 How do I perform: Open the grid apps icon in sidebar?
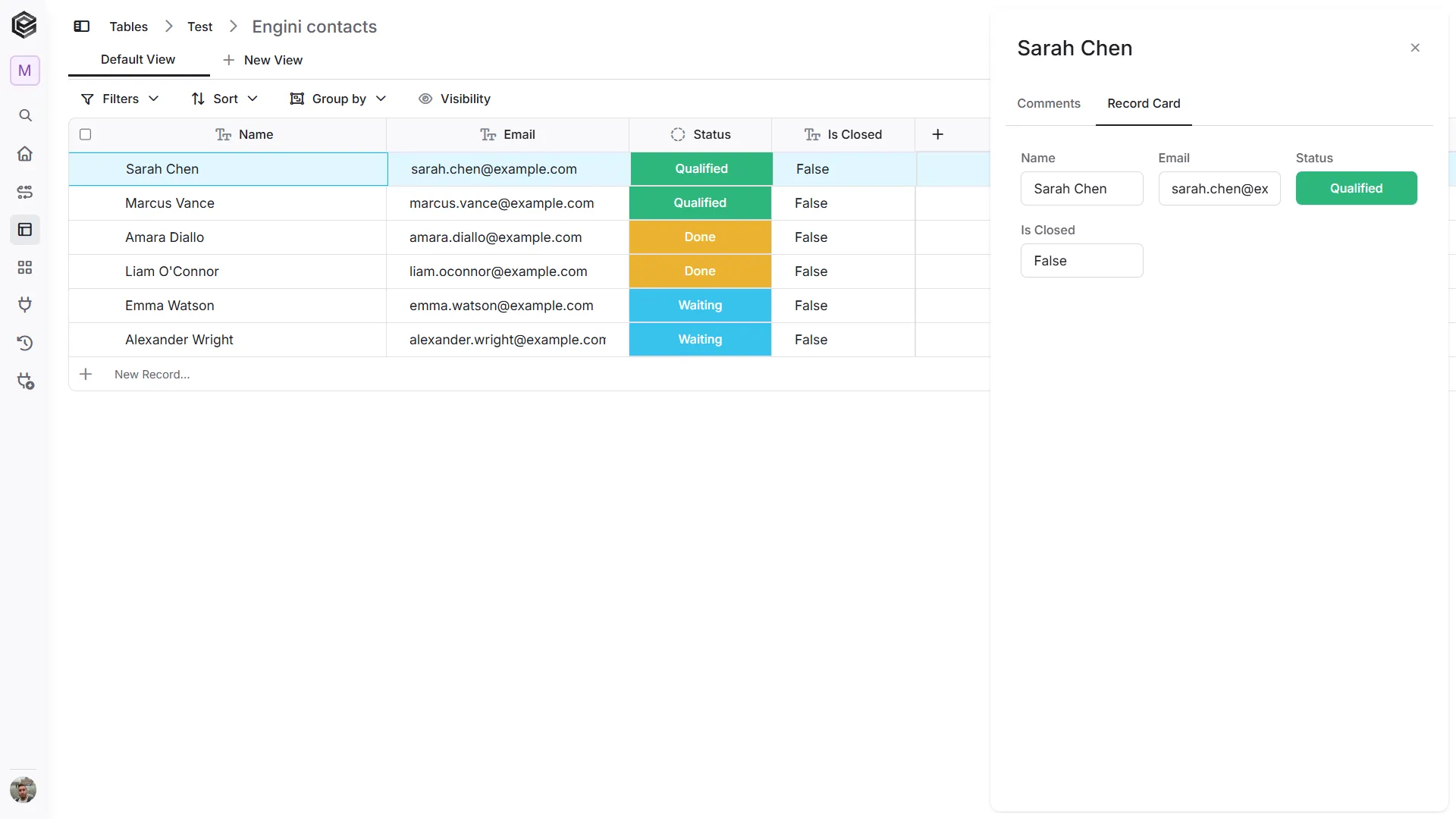tap(25, 268)
